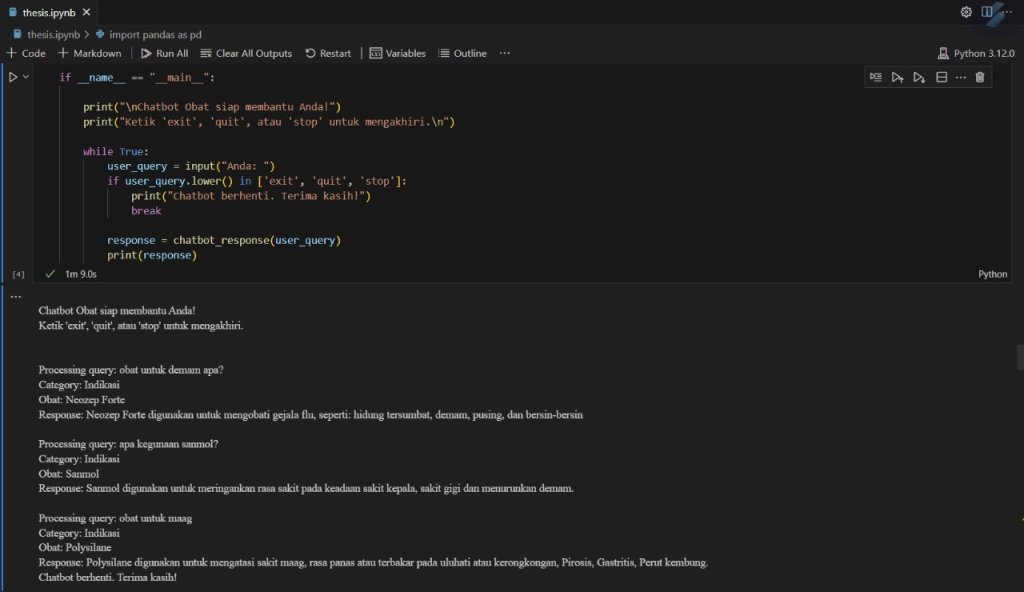Split the cell from cell toolbar
1024x592 pixels.
941,77
